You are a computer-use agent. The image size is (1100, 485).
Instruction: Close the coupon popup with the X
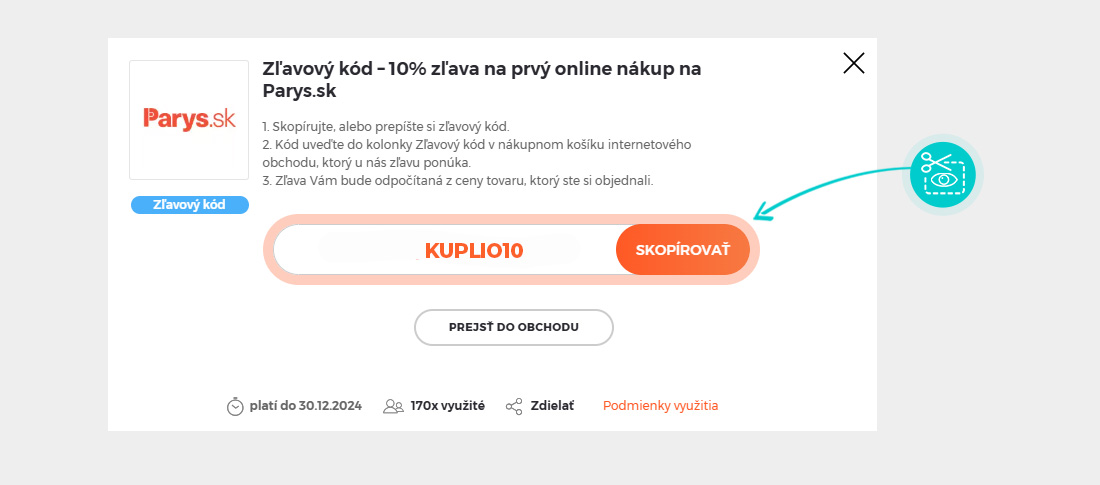coord(854,63)
